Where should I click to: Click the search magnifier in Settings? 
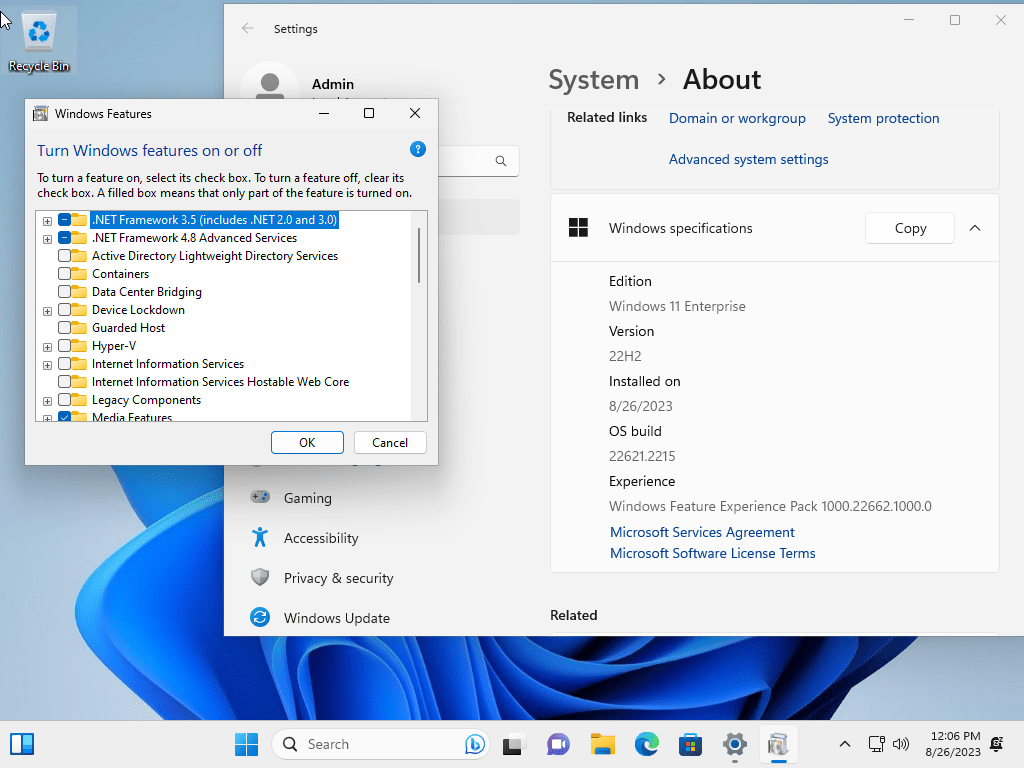pos(501,161)
